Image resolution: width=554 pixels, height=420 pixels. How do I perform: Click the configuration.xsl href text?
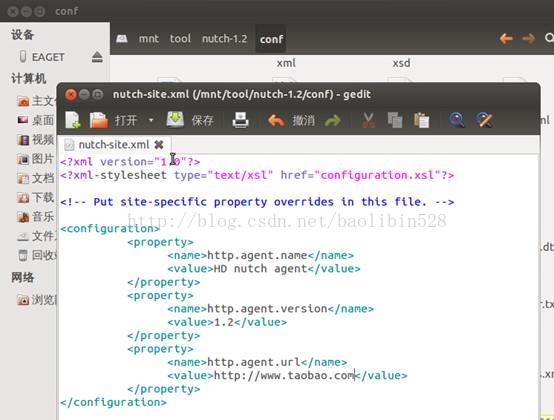377,175
